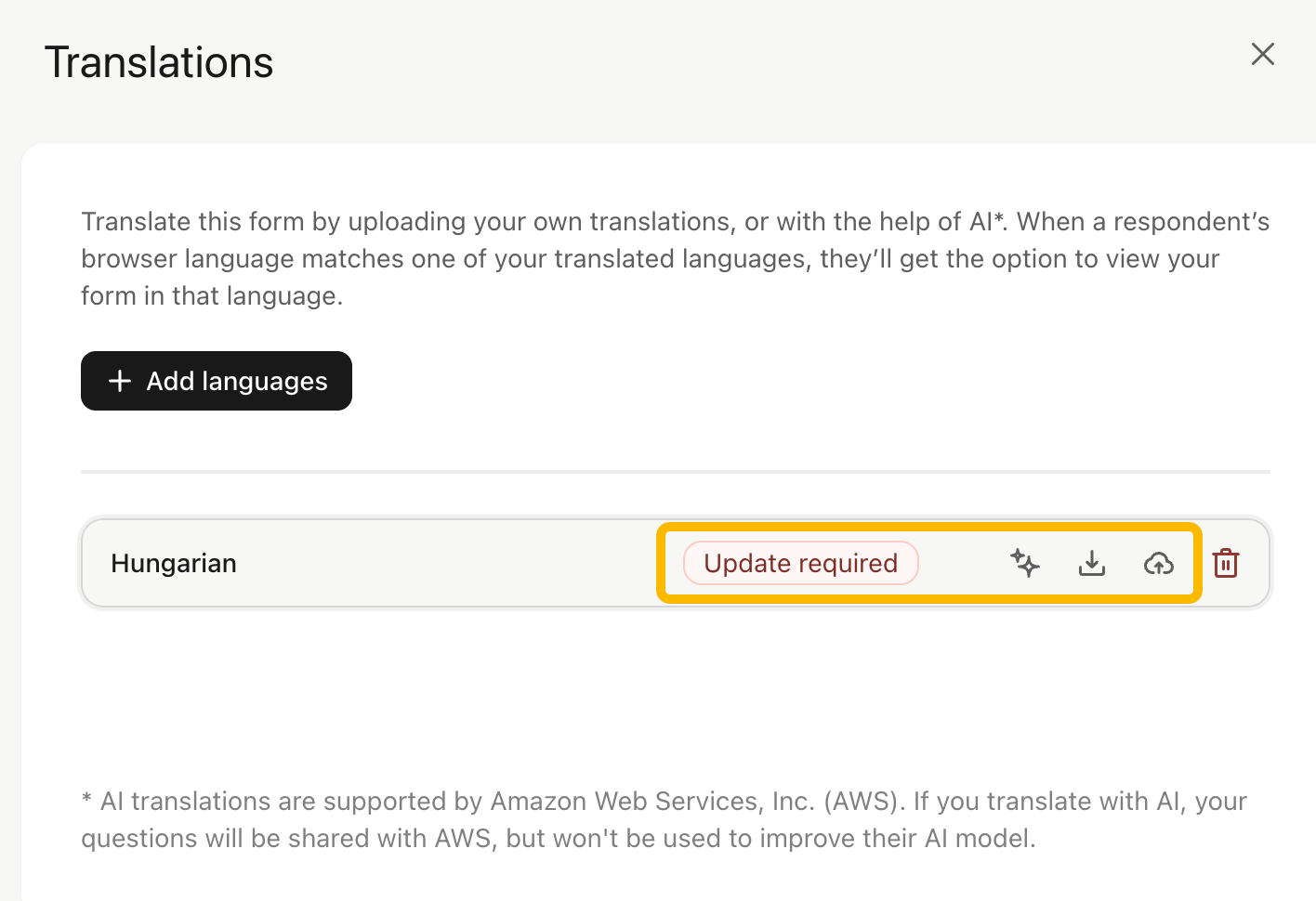Download the Hungarian translation file
This screenshot has height=901, width=1316.
pyautogui.click(x=1092, y=563)
